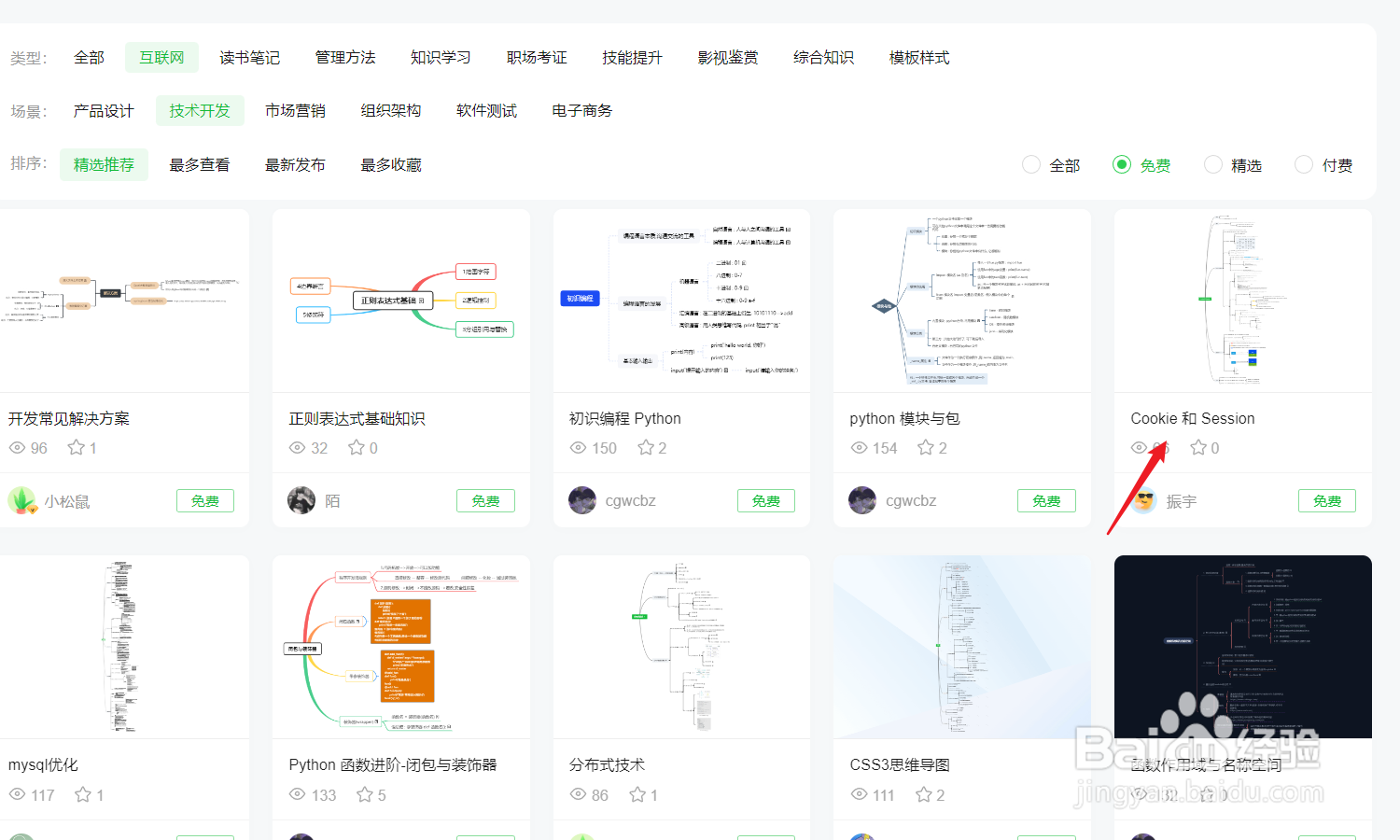Open the mysql优化 mind map thumbnail
This screenshot has width=1400, height=840.
point(125,646)
